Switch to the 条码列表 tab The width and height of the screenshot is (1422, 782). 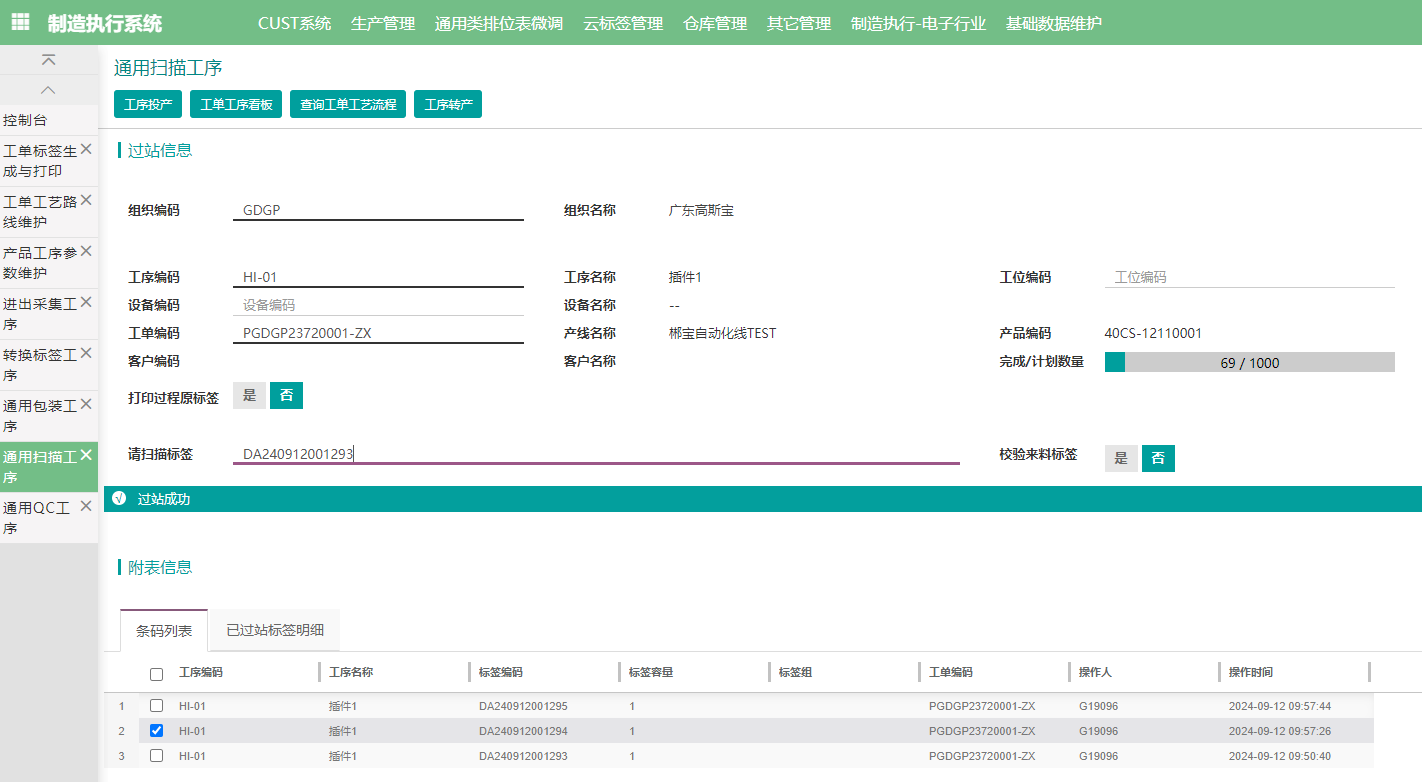click(164, 631)
